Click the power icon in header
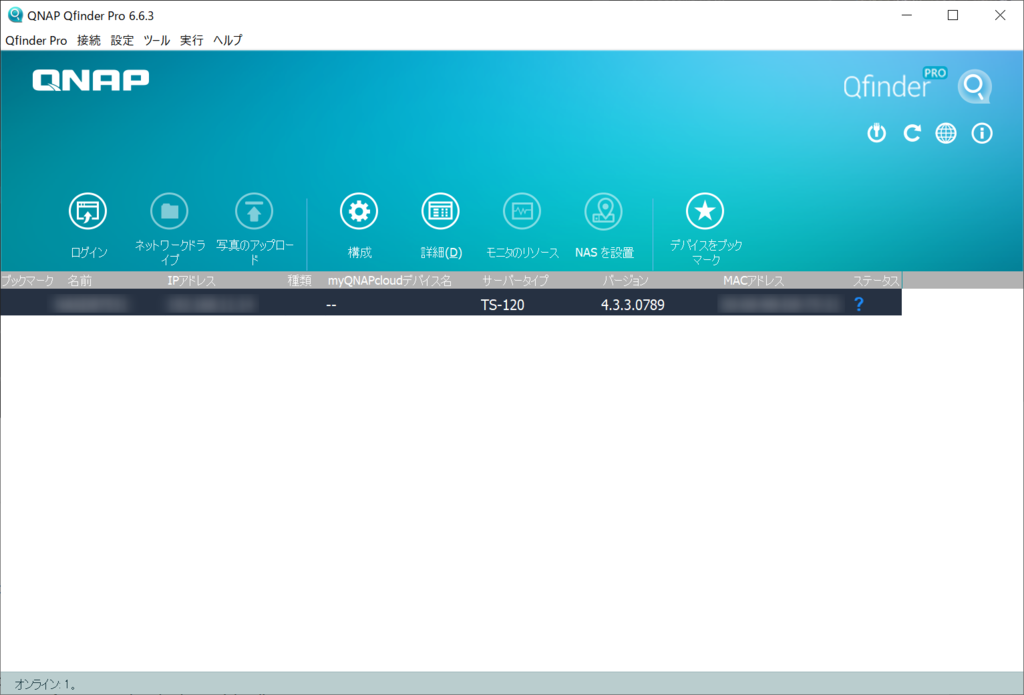Image resolution: width=1024 pixels, height=695 pixels. tap(876, 133)
